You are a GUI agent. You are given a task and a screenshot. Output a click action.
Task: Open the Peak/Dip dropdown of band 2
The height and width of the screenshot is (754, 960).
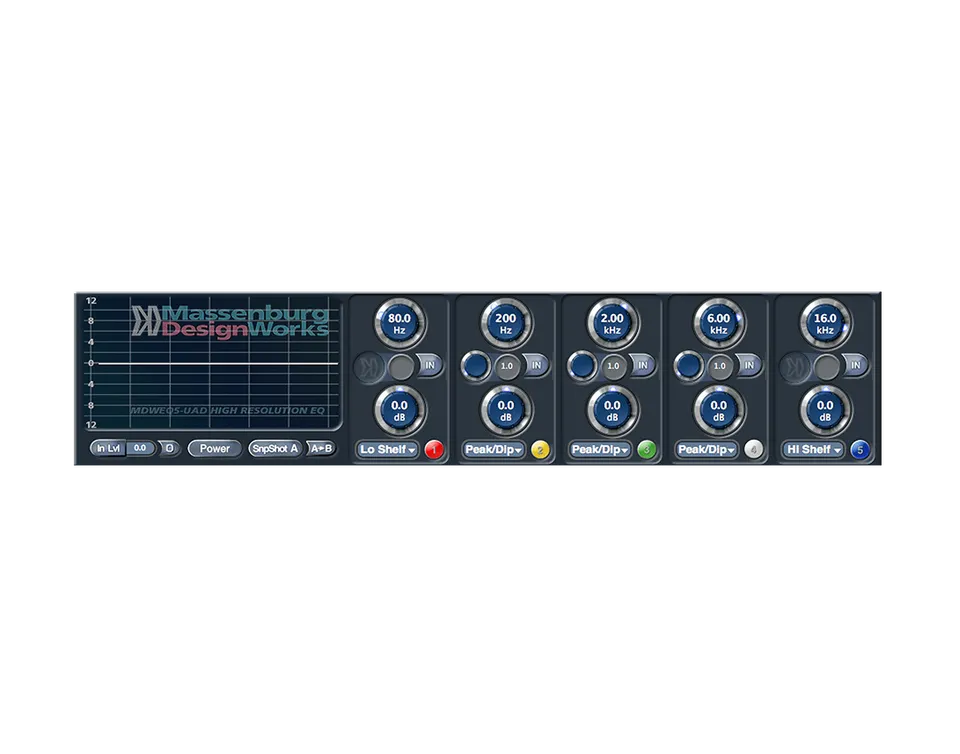(x=494, y=450)
